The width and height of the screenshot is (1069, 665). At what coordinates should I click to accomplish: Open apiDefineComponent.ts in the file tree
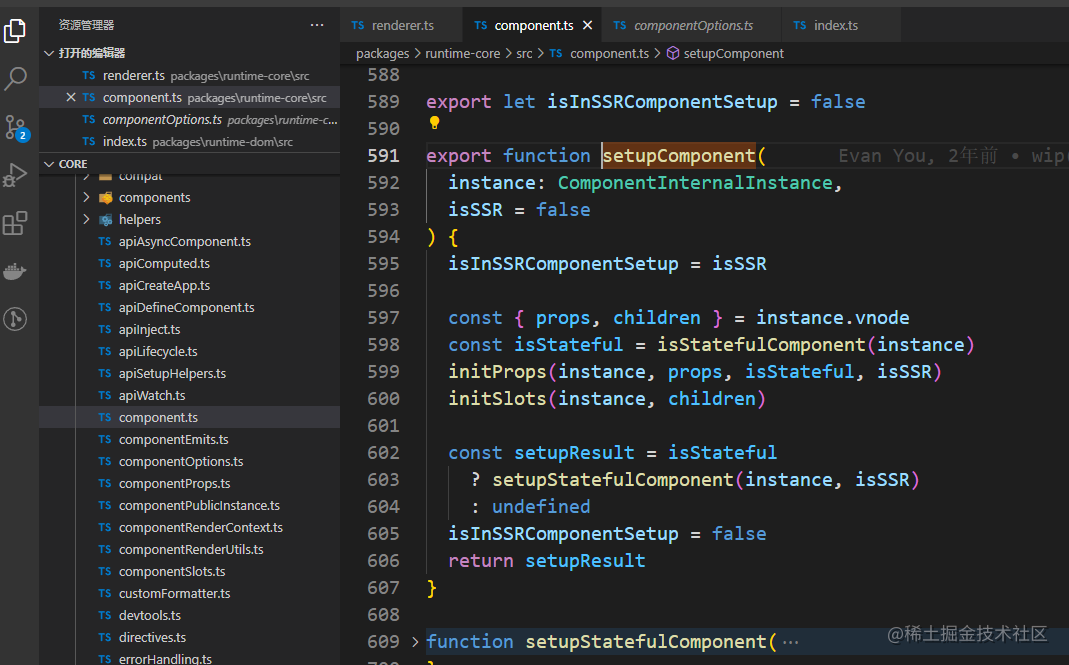190,308
